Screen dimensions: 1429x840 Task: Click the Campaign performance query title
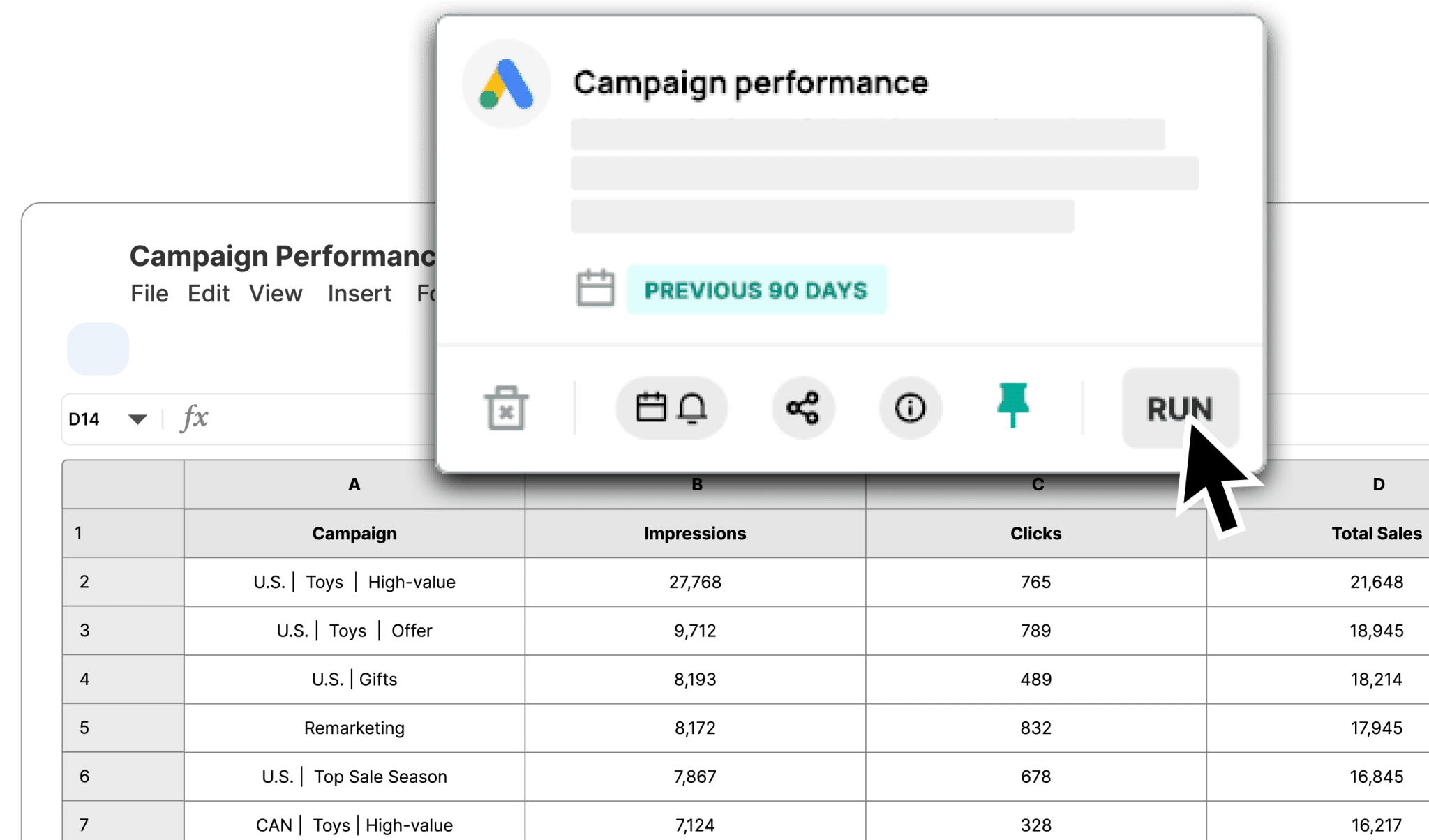(751, 84)
